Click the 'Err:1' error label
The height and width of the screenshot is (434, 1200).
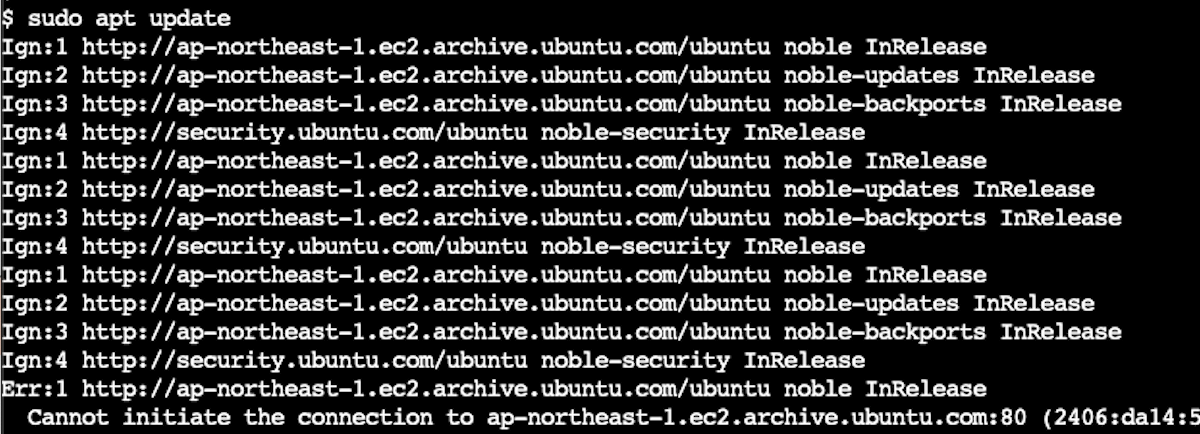[36, 389]
